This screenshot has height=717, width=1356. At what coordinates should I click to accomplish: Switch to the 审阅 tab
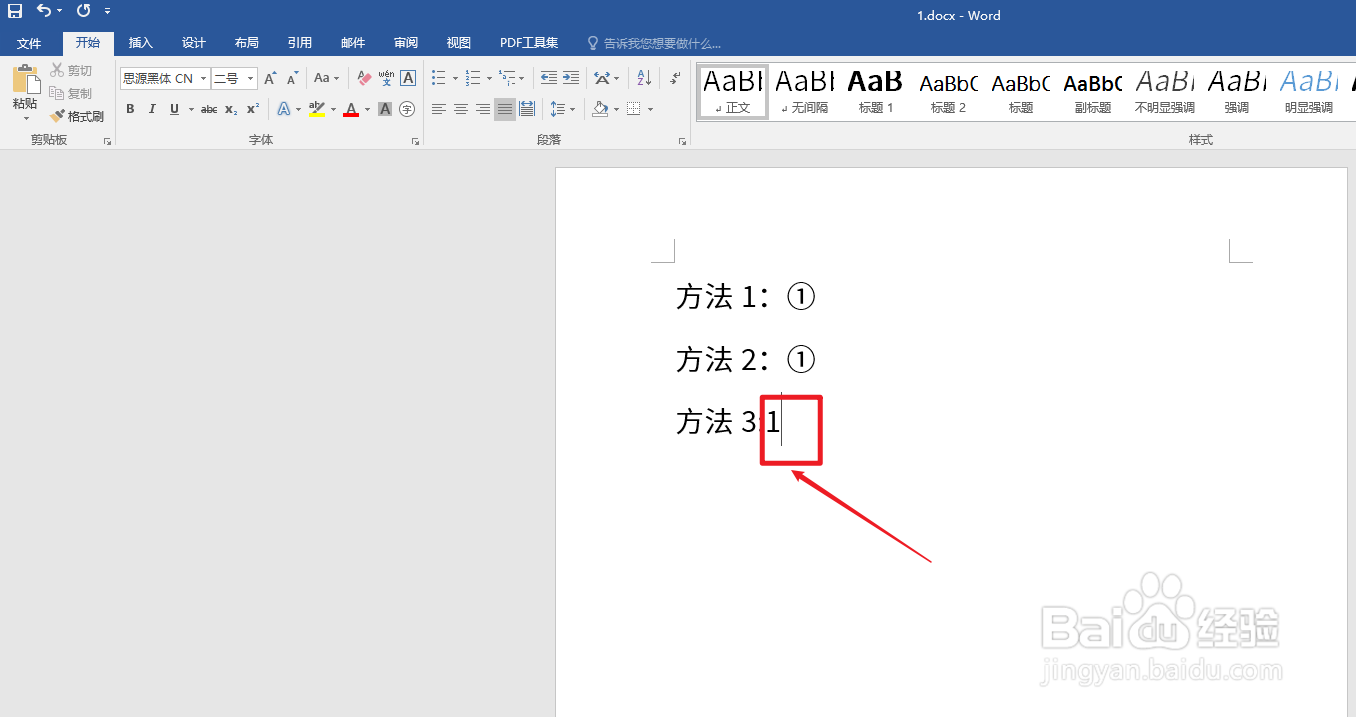tap(406, 43)
